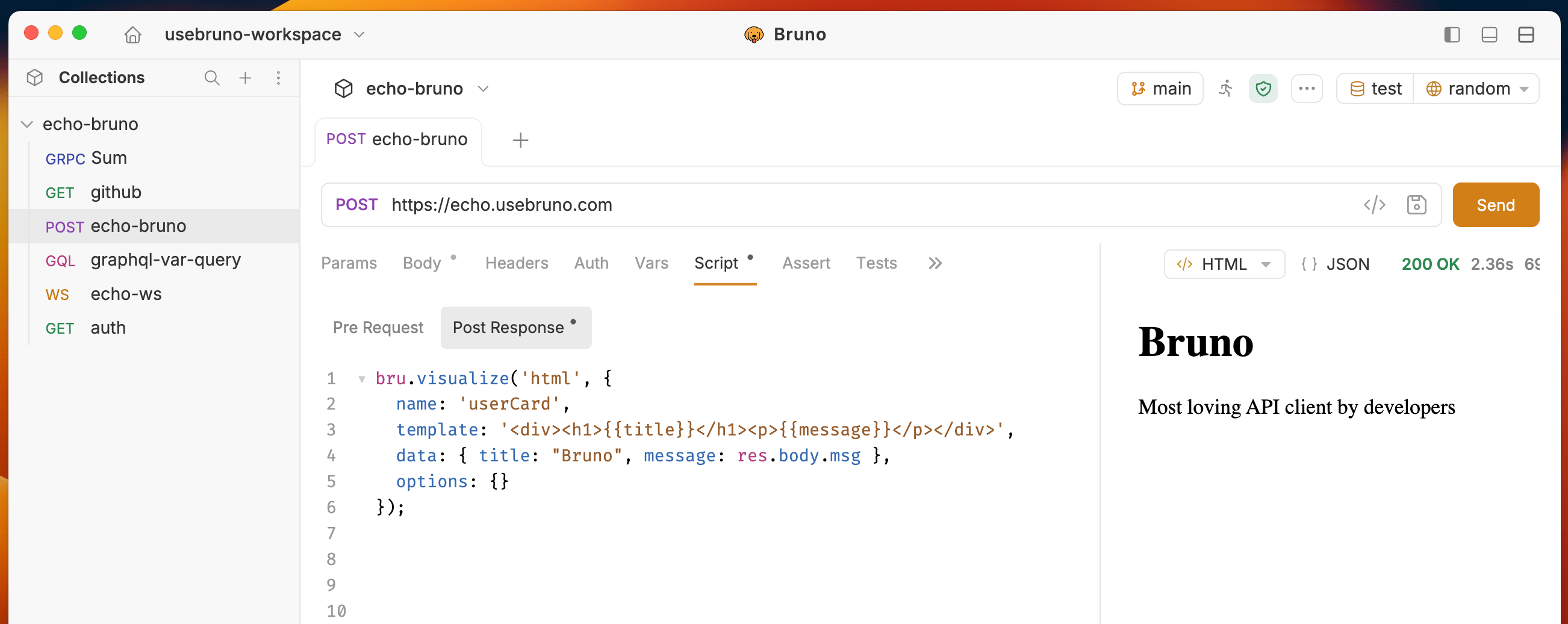This screenshot has width=1568, height=624.
Task: Click the request URL field
Action: 871,205
